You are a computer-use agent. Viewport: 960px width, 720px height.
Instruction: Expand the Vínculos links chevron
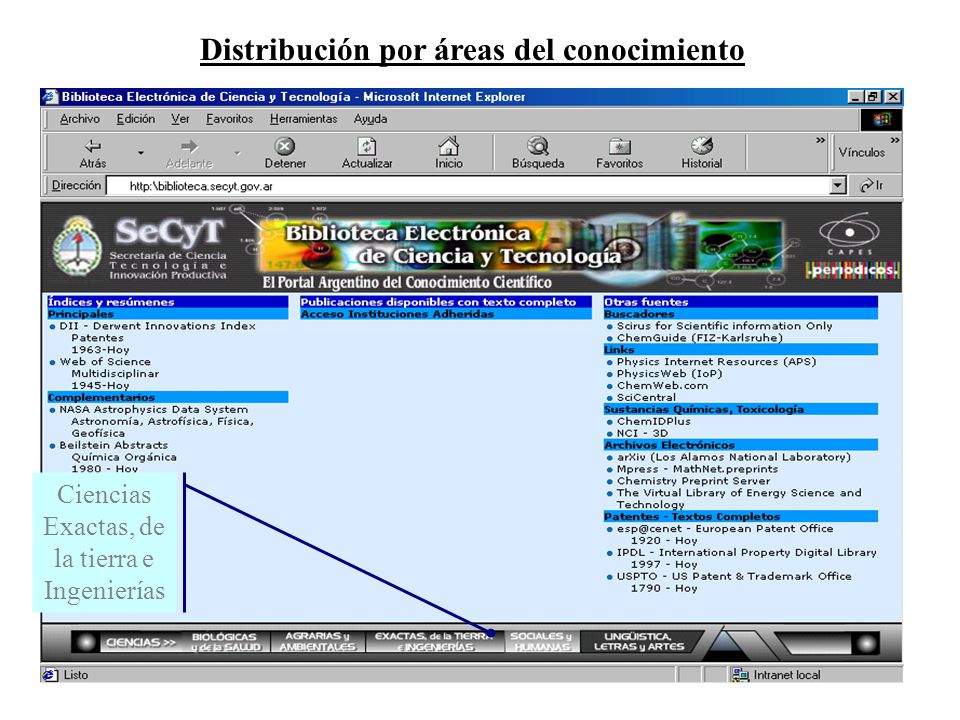click(894, 141)
